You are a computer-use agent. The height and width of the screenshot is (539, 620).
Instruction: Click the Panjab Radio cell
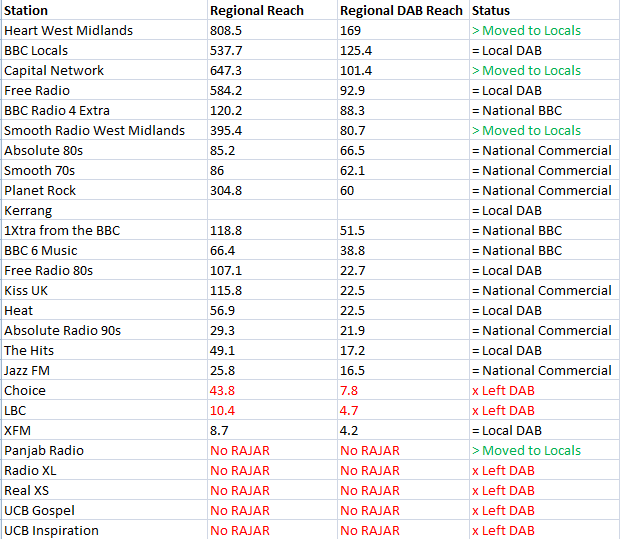coord(104,450)
